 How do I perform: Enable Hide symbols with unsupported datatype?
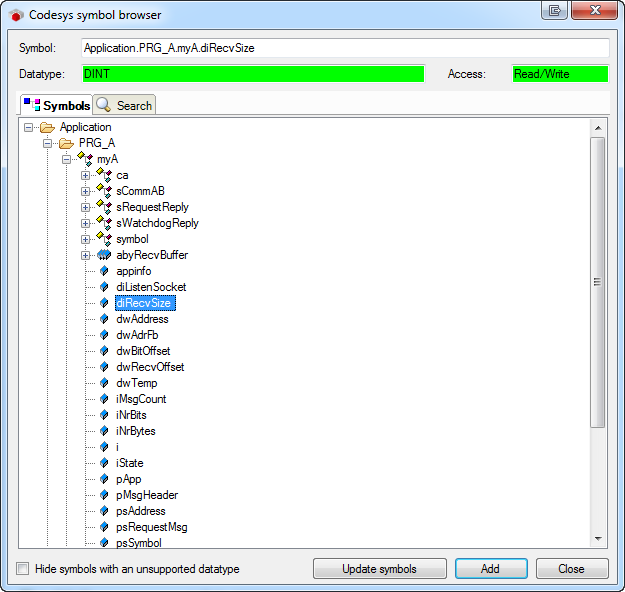(x=23, y=568)
